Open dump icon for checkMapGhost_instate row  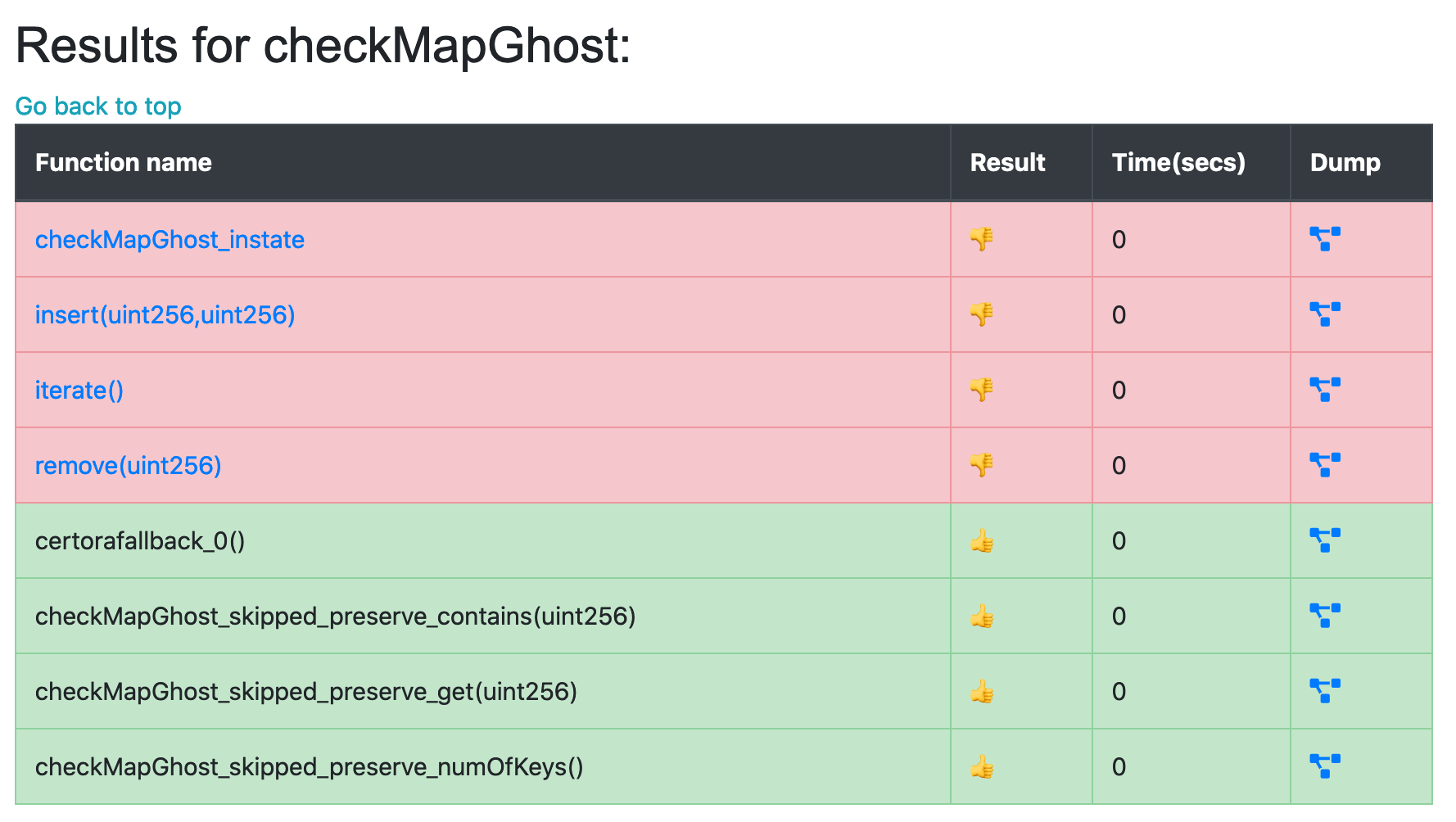[x=1324, y=239]
